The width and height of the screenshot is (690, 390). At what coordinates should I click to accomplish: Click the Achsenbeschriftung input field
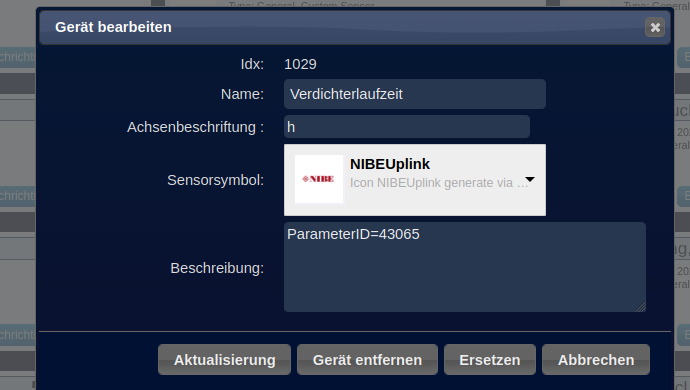pos(407,127)
